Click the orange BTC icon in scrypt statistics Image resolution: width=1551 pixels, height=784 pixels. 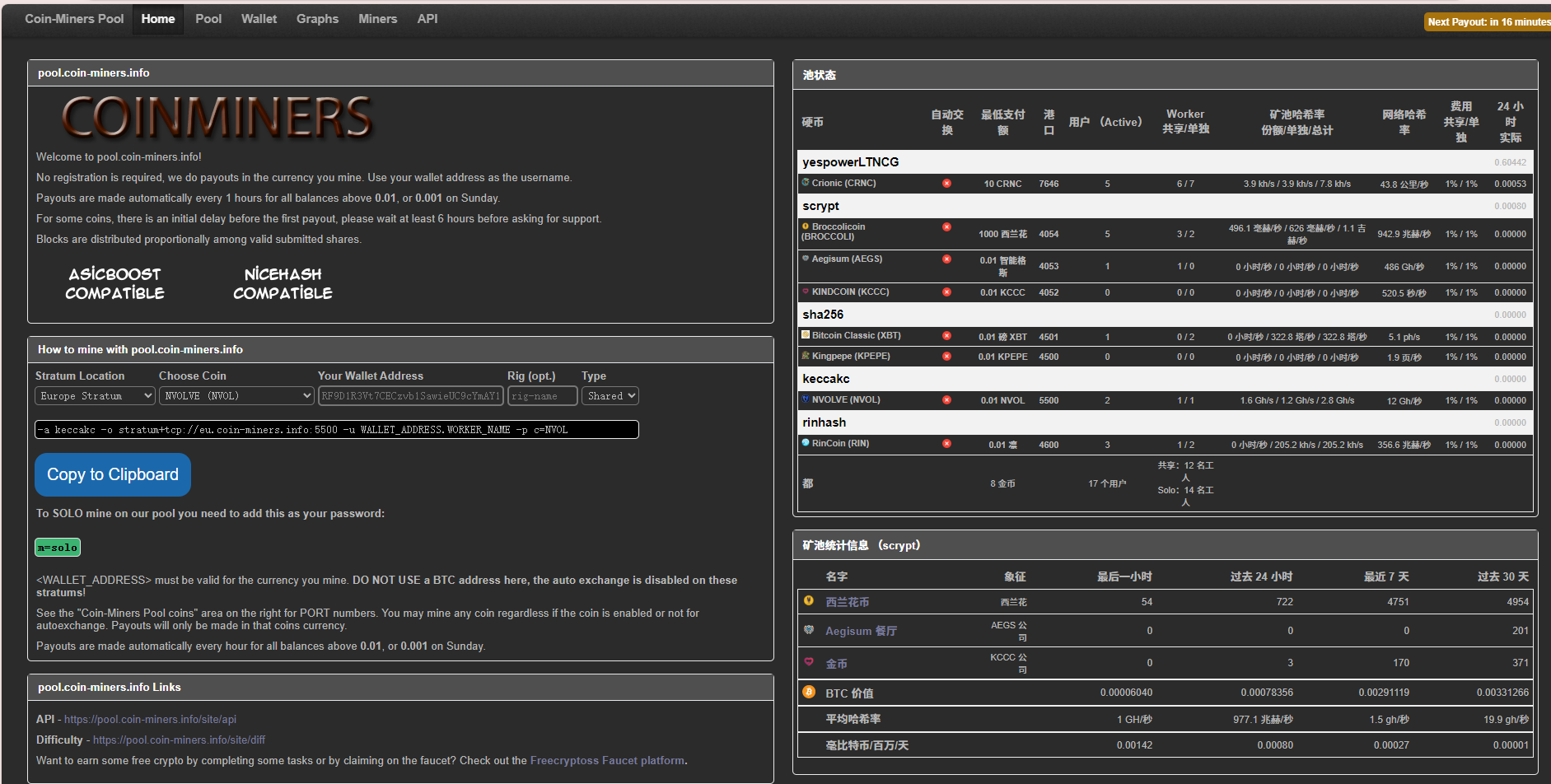pyautogui.click(x=809, y=692)
